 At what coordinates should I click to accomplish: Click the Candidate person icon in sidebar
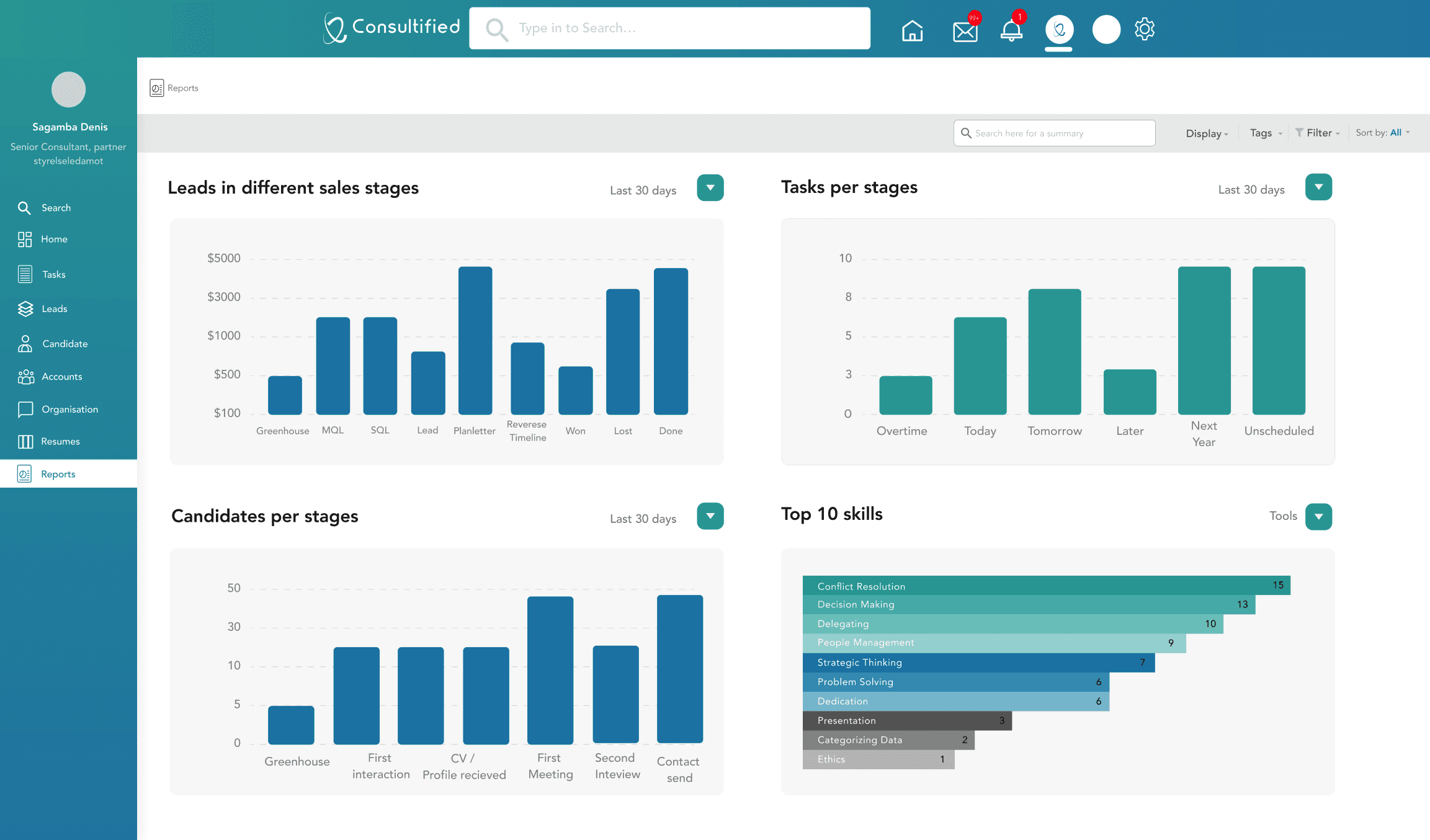[25, 344]
